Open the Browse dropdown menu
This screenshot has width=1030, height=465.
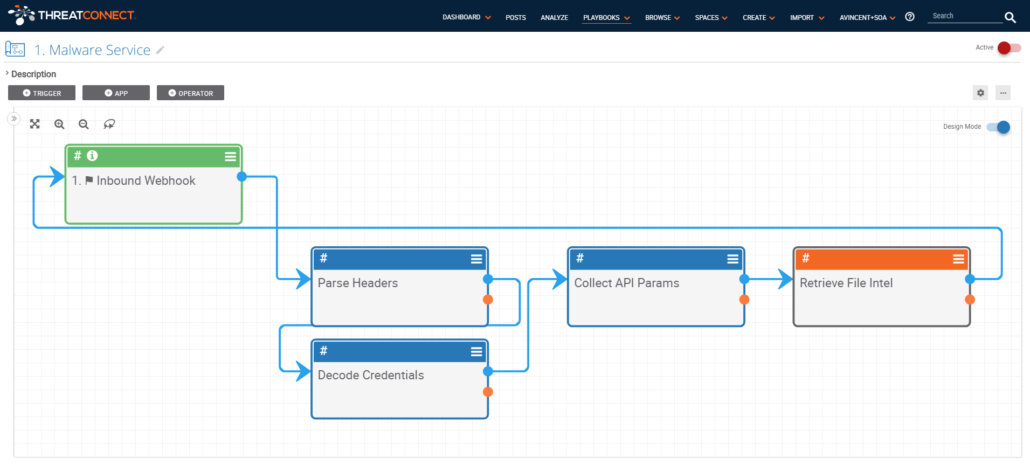click(x=662, y=18)
